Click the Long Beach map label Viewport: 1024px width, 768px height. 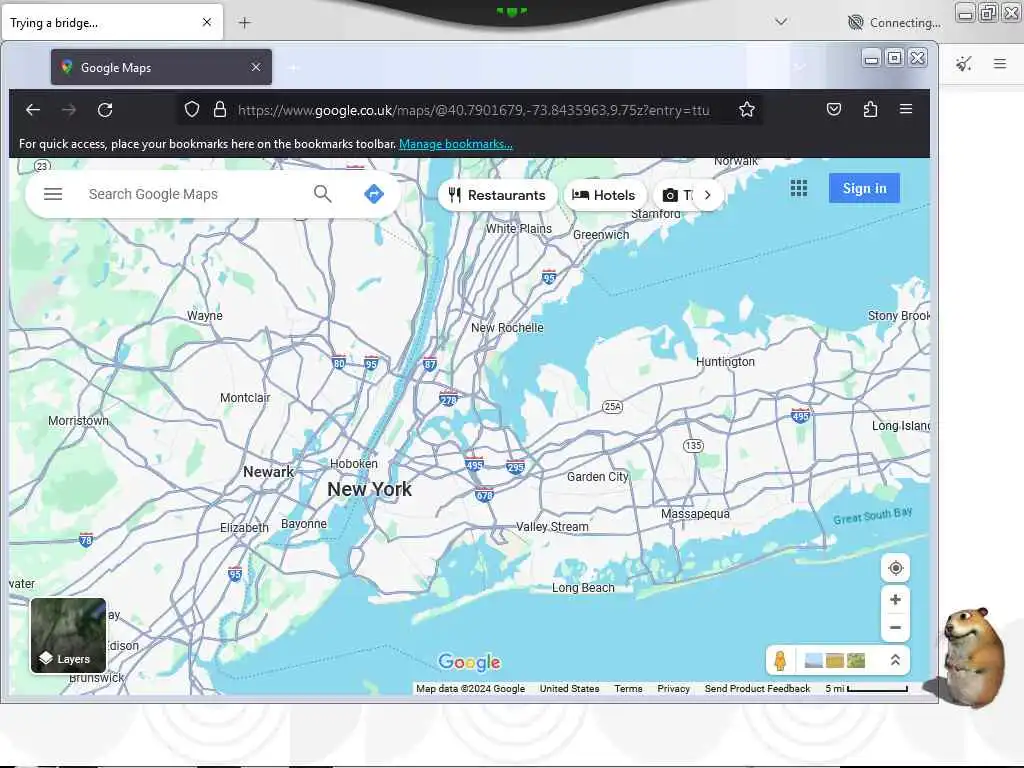tap(583, 588)
